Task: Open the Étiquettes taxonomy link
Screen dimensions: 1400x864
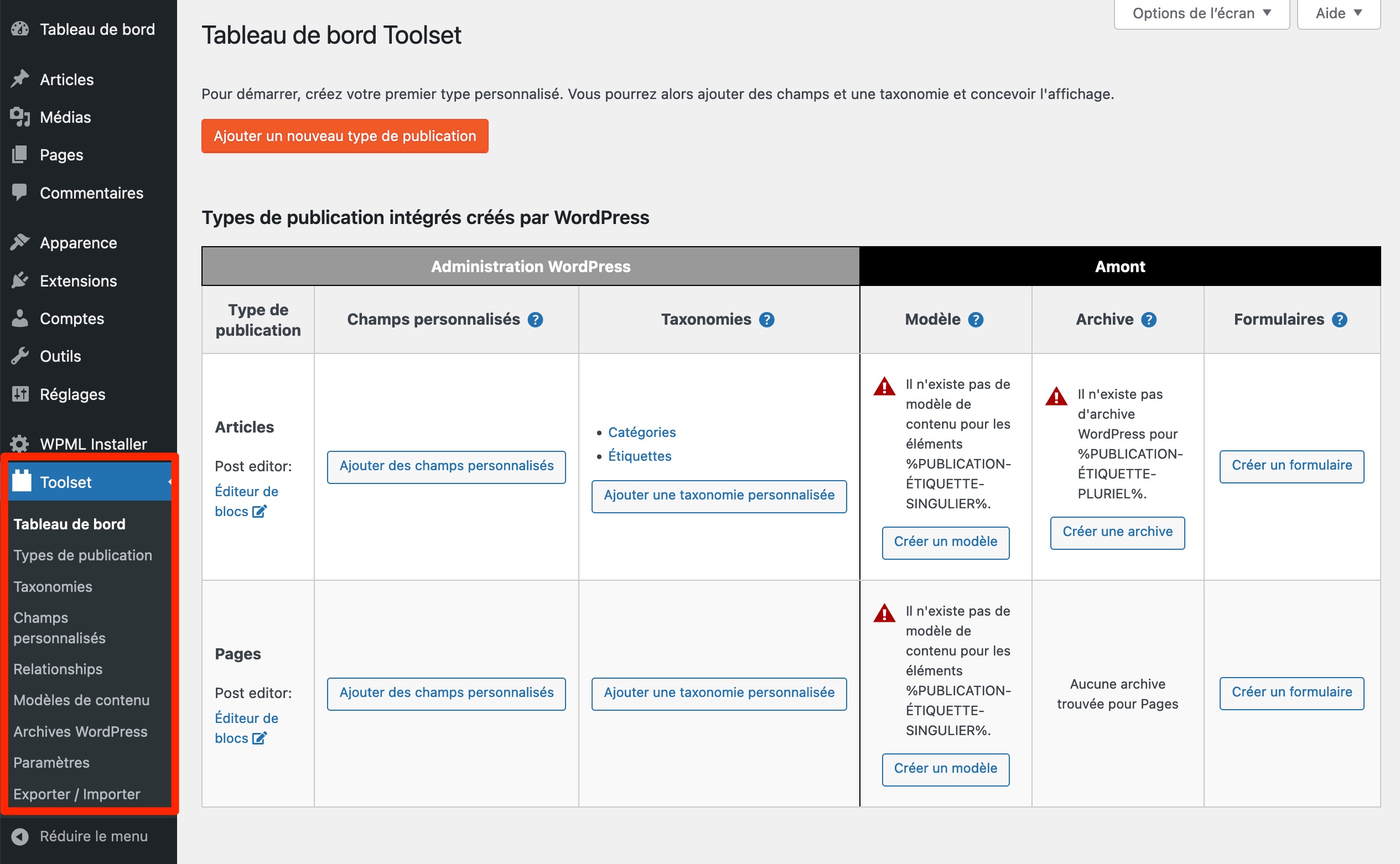Action: coord(640,456)
